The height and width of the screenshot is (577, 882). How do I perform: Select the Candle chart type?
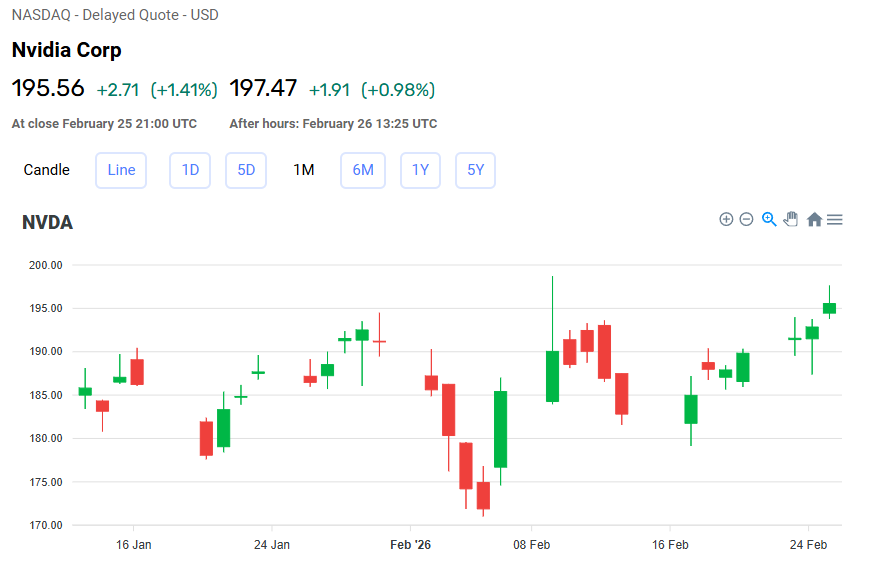coord(47,170)
